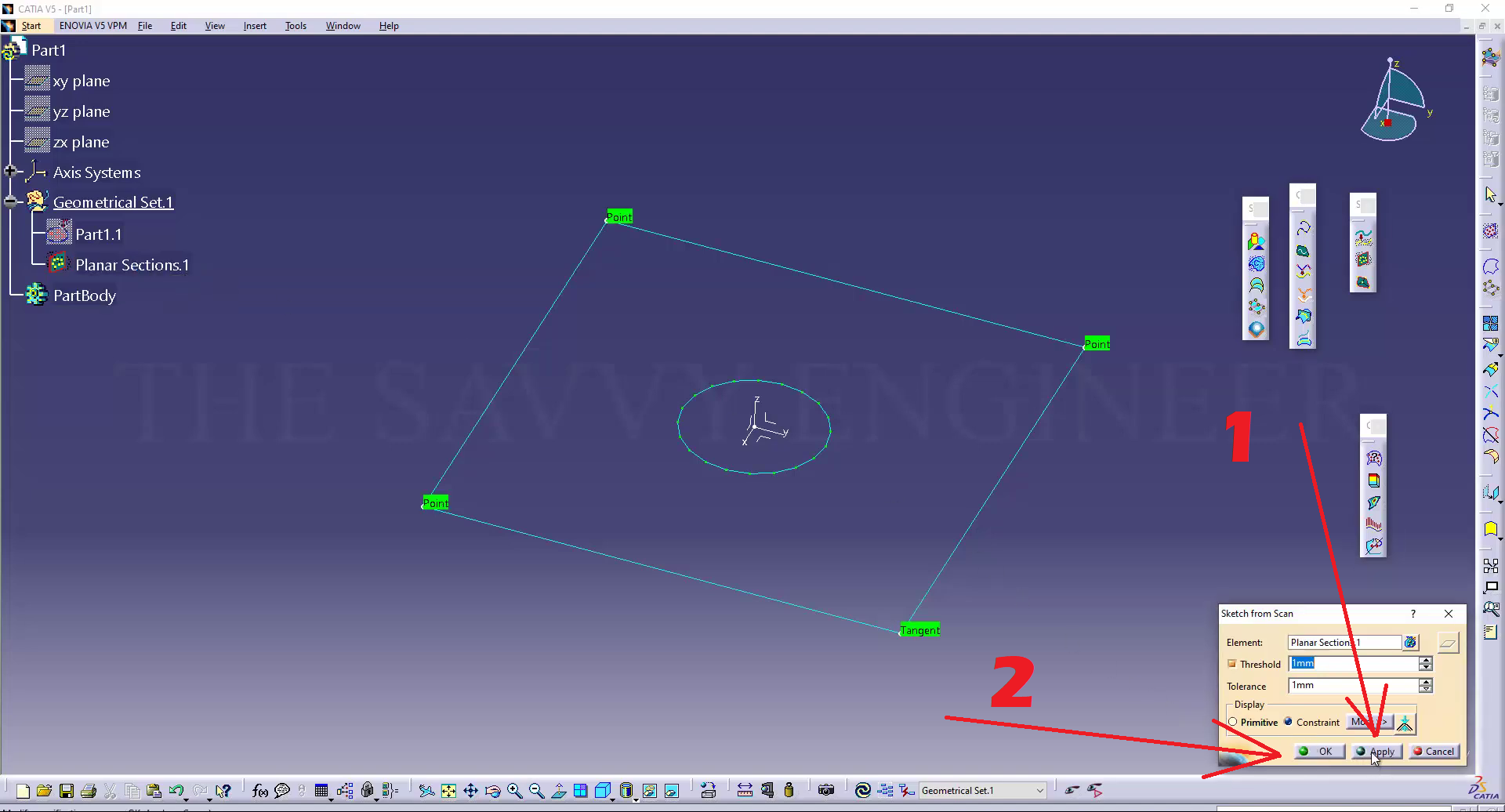The height and width of the screenshot is (812, 1505).
Task: Expand the Axis Systems tree node
Action: pos(10,172)
